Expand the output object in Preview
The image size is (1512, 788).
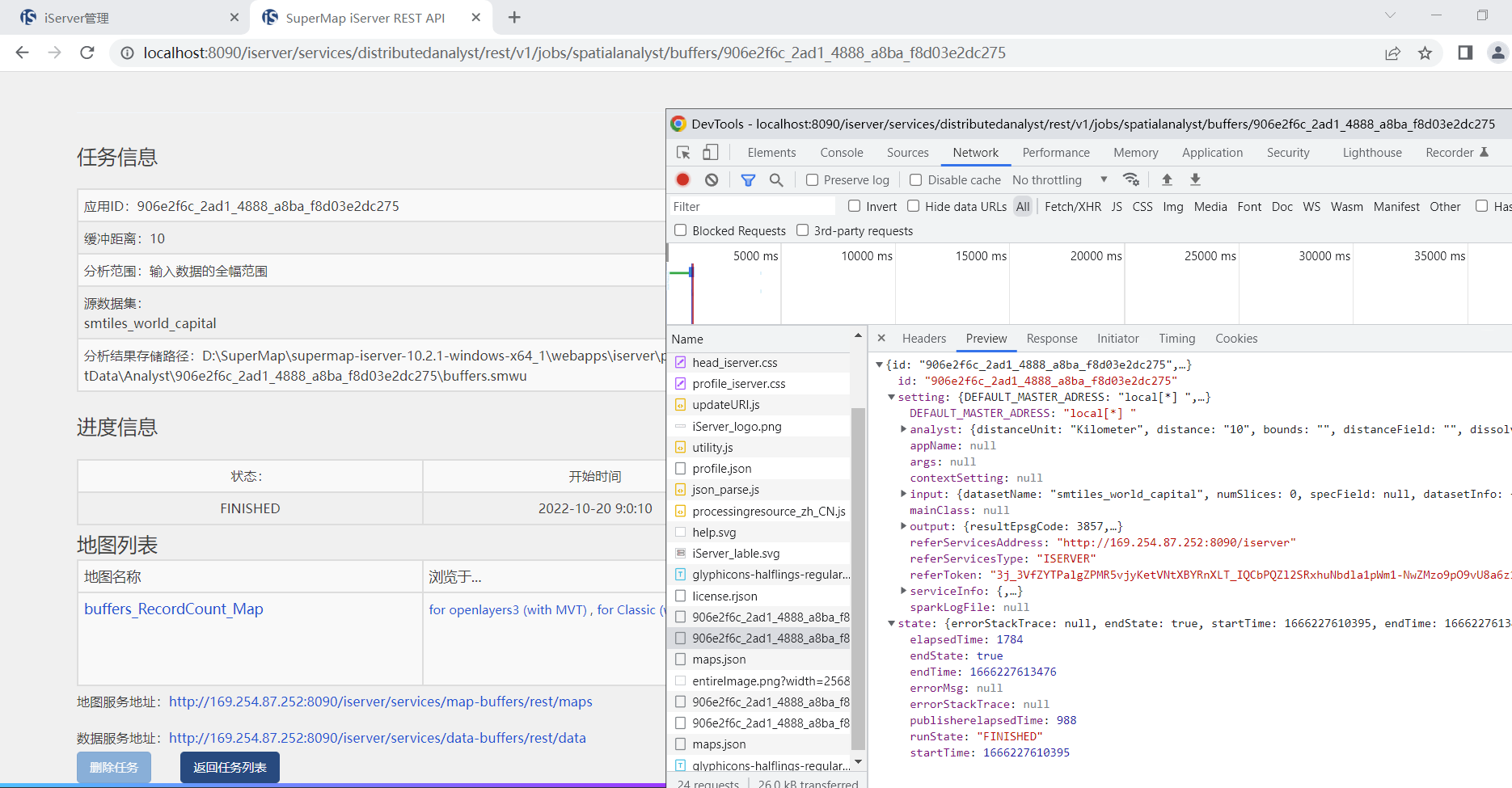click(x=903, y=526)
